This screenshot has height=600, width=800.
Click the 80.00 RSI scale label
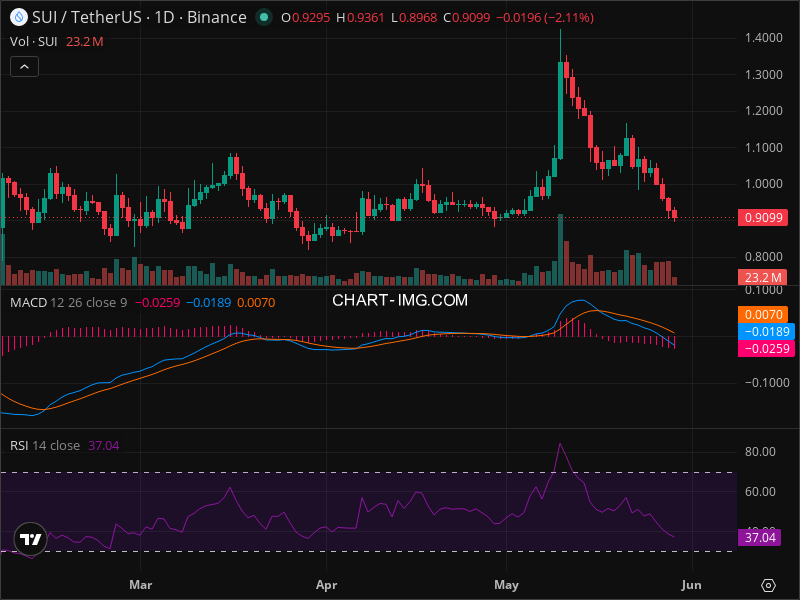point(760,452)
